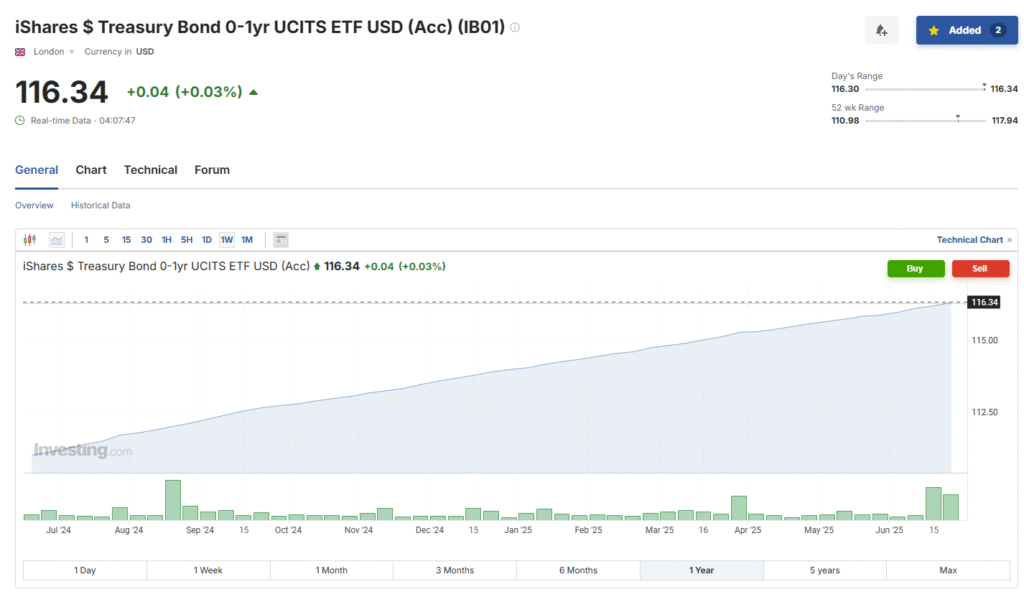This screenshot has height=592, width=1024.
Task: Switch to candlestick chart type
Action: point(29,240)
